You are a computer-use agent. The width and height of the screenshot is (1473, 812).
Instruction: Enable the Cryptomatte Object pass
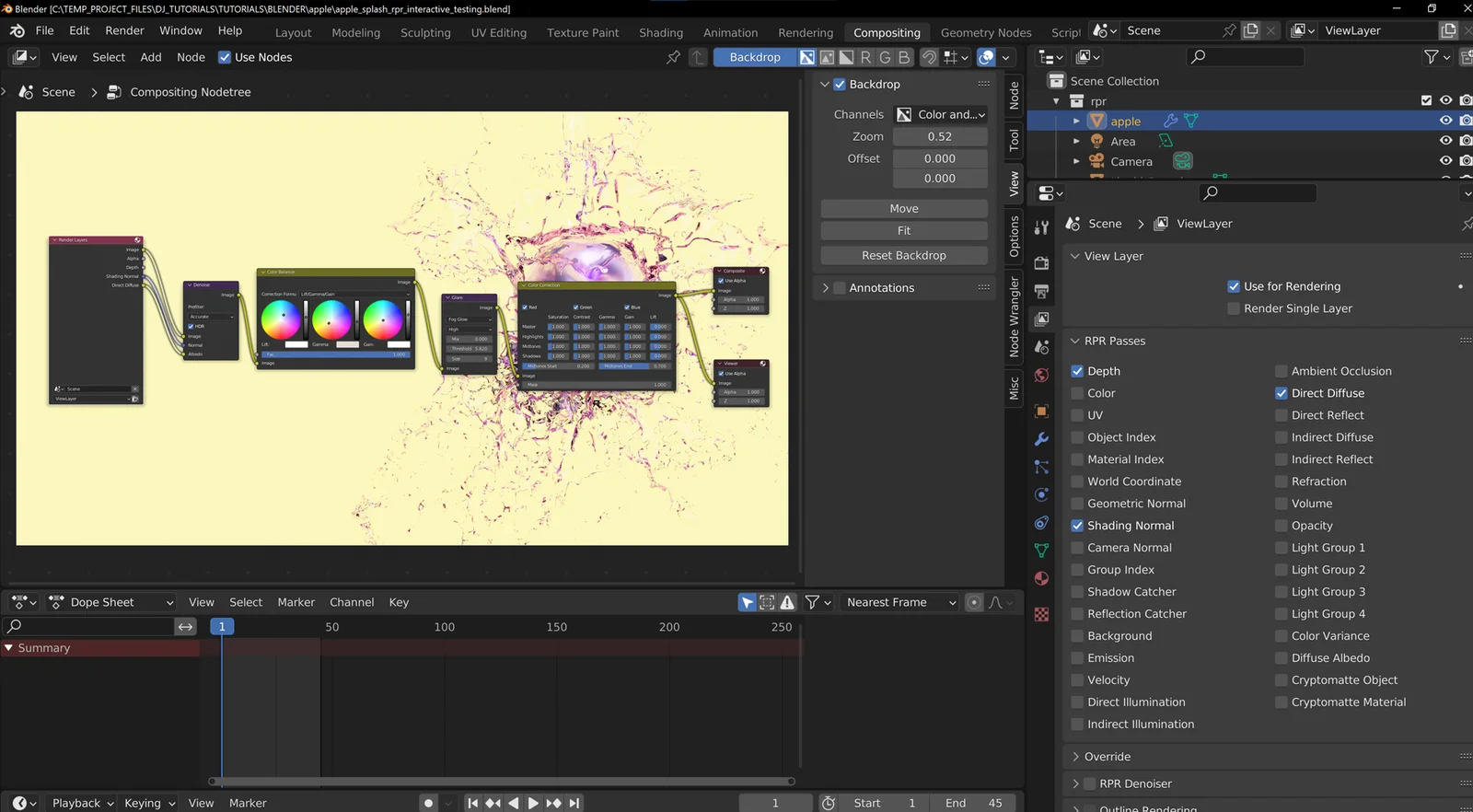pyautogui.click(x=1281, y=680)
